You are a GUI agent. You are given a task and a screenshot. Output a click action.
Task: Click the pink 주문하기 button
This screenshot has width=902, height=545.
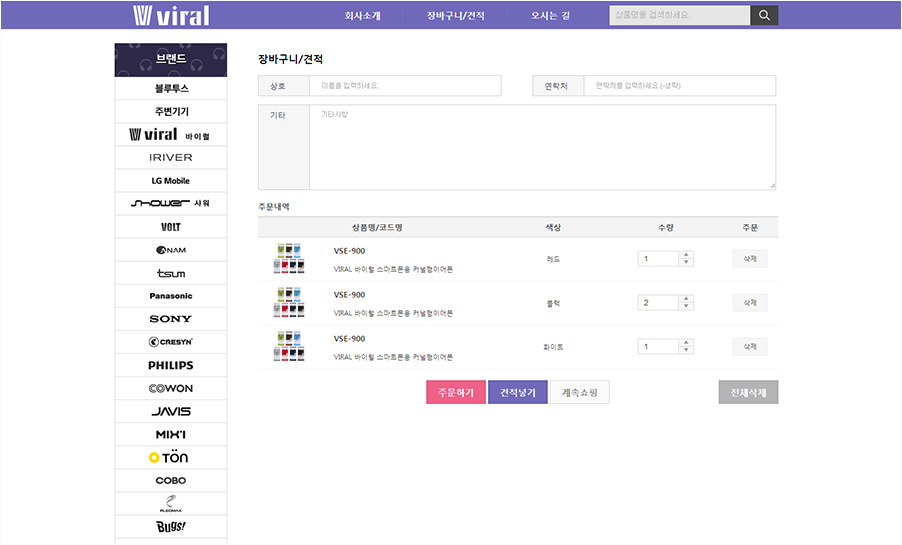pyautogui.click(x=456, y=392)
